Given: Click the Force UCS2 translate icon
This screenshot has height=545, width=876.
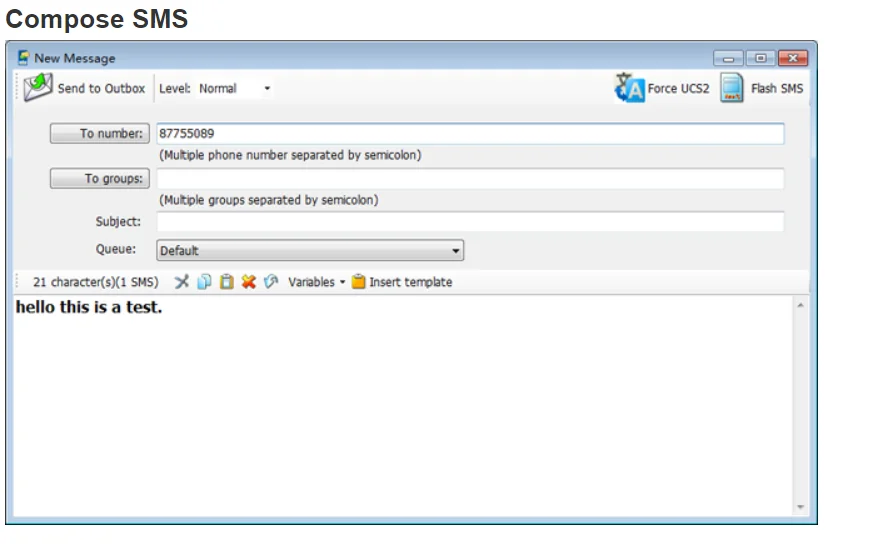Looking at the screenshot, I should pyautogui.click(x=629, y=88).
